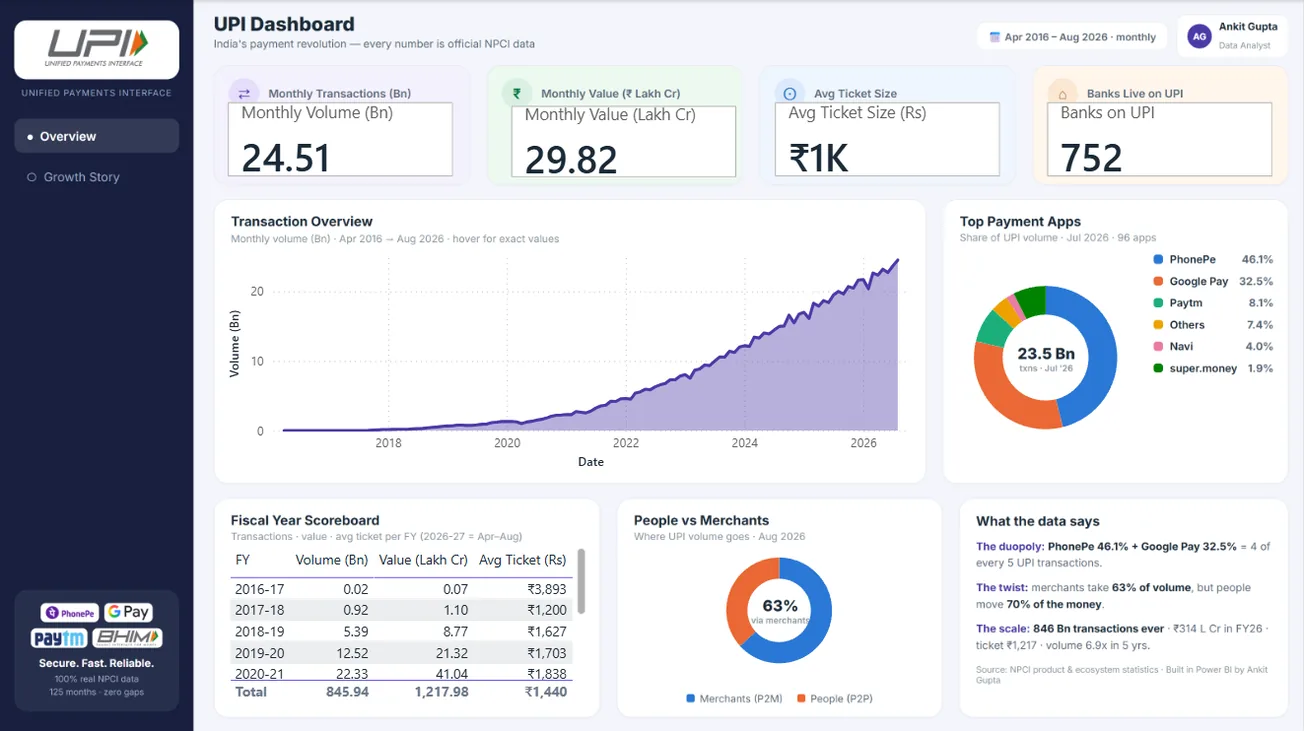
Task: Sort the table by the FY column header
Action: coord(243,560)
